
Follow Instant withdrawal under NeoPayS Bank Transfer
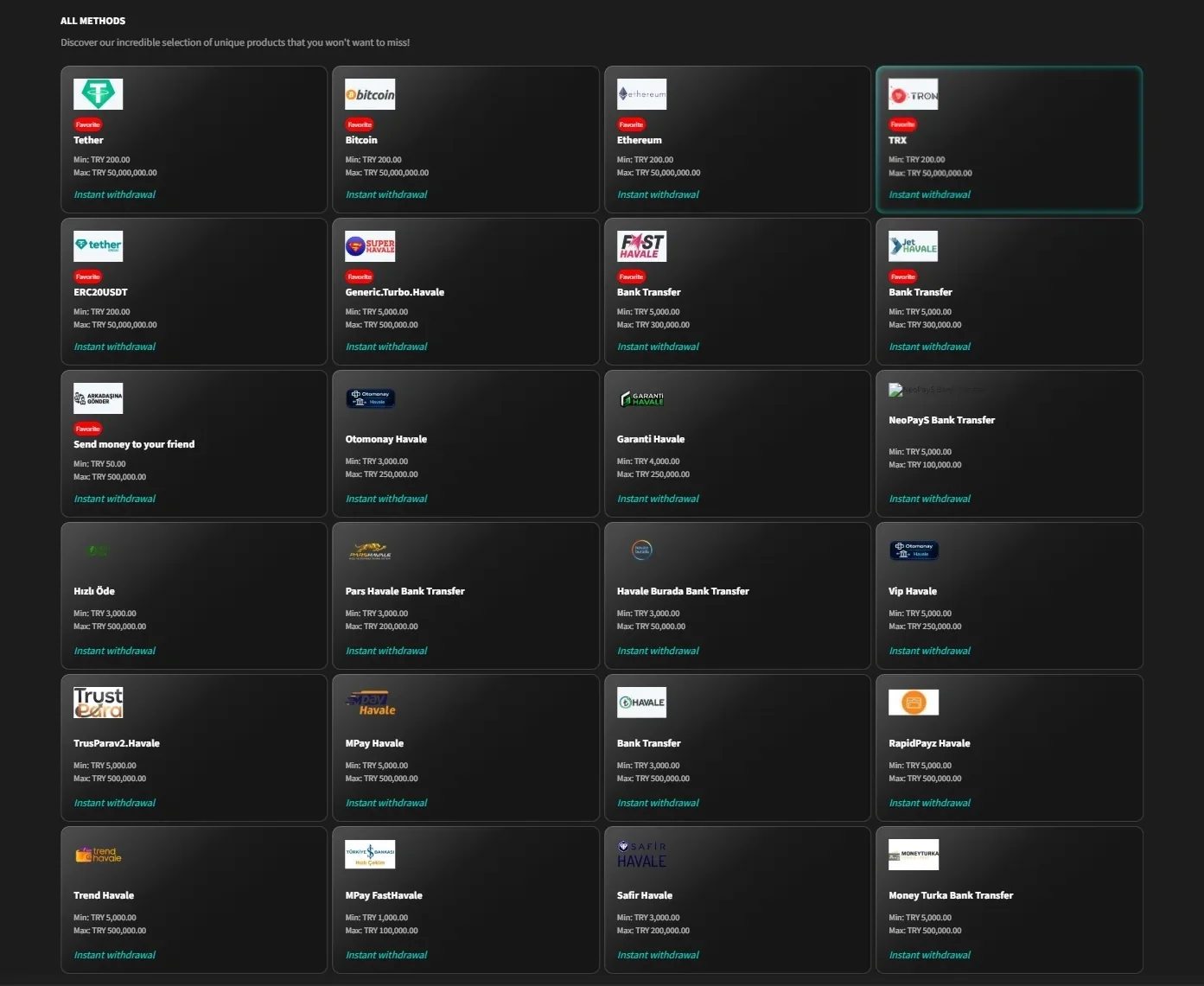pos(930,499)
